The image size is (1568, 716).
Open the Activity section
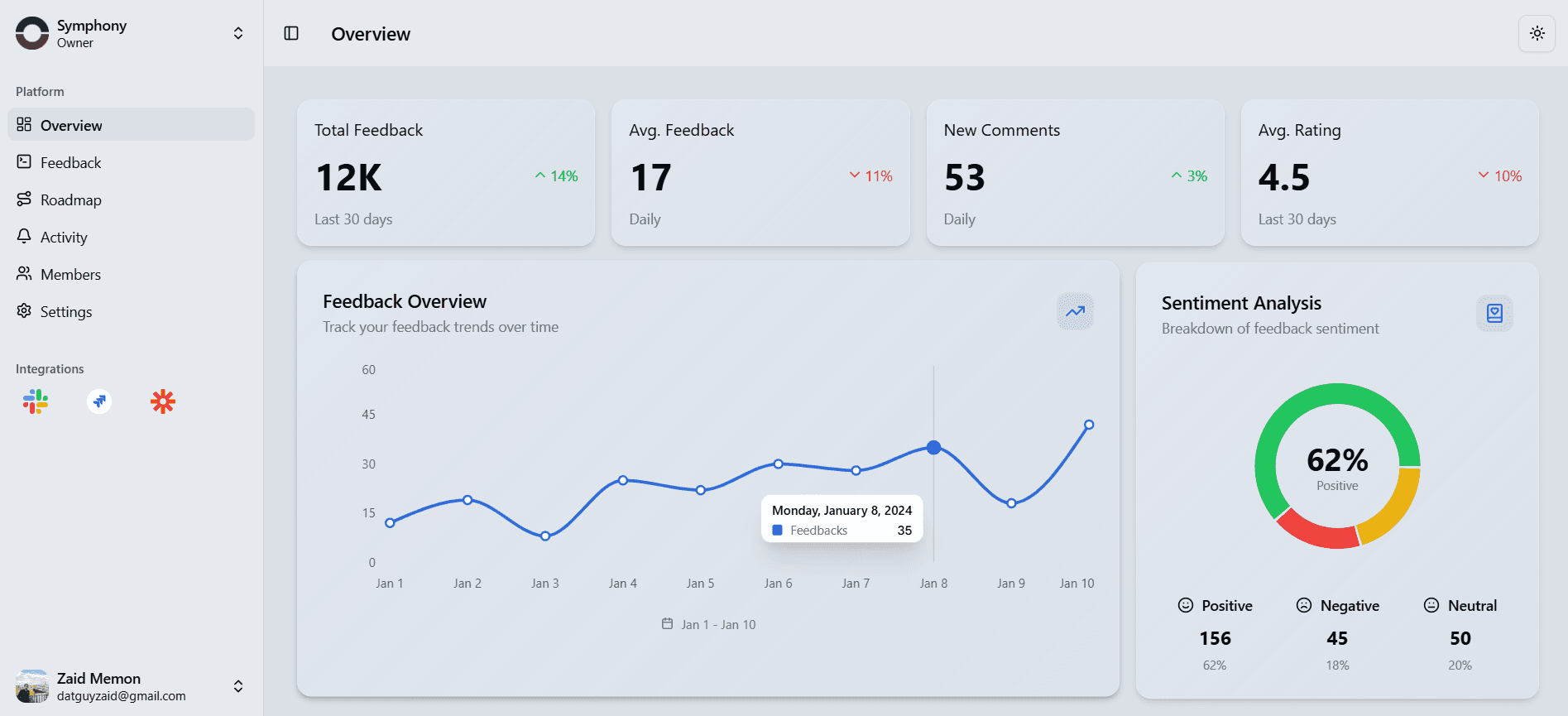(x=132, y=237)
